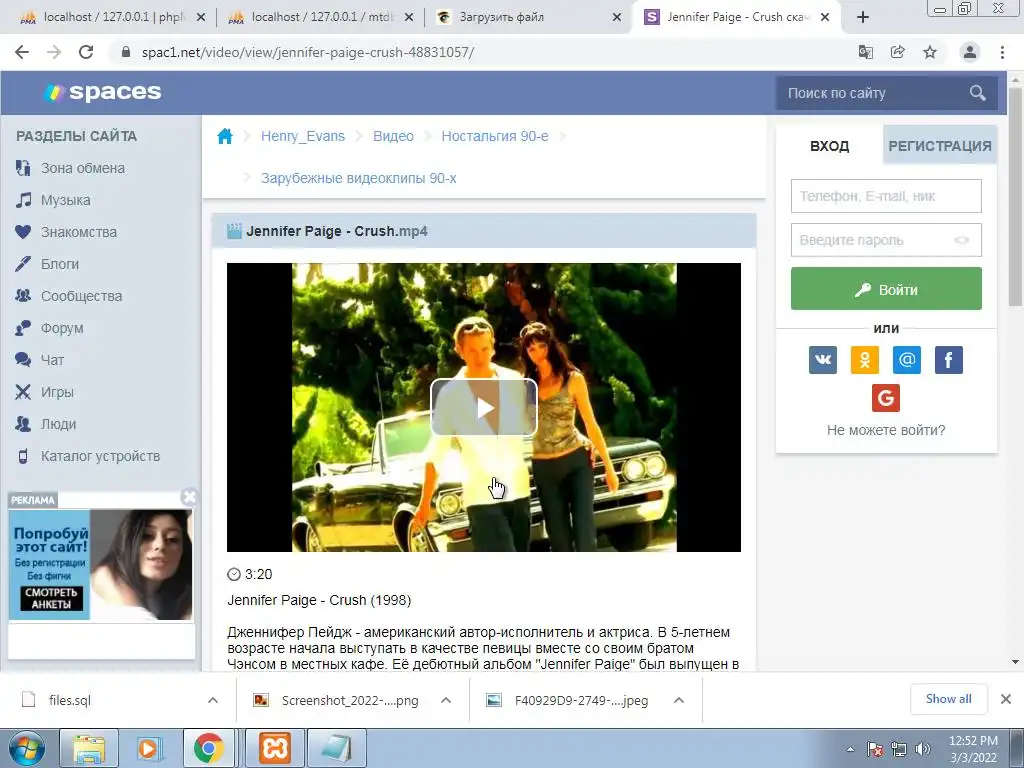Open the Spaces logo homepage
Viewport: 1024px width, 768px height.
pos(103,92)
